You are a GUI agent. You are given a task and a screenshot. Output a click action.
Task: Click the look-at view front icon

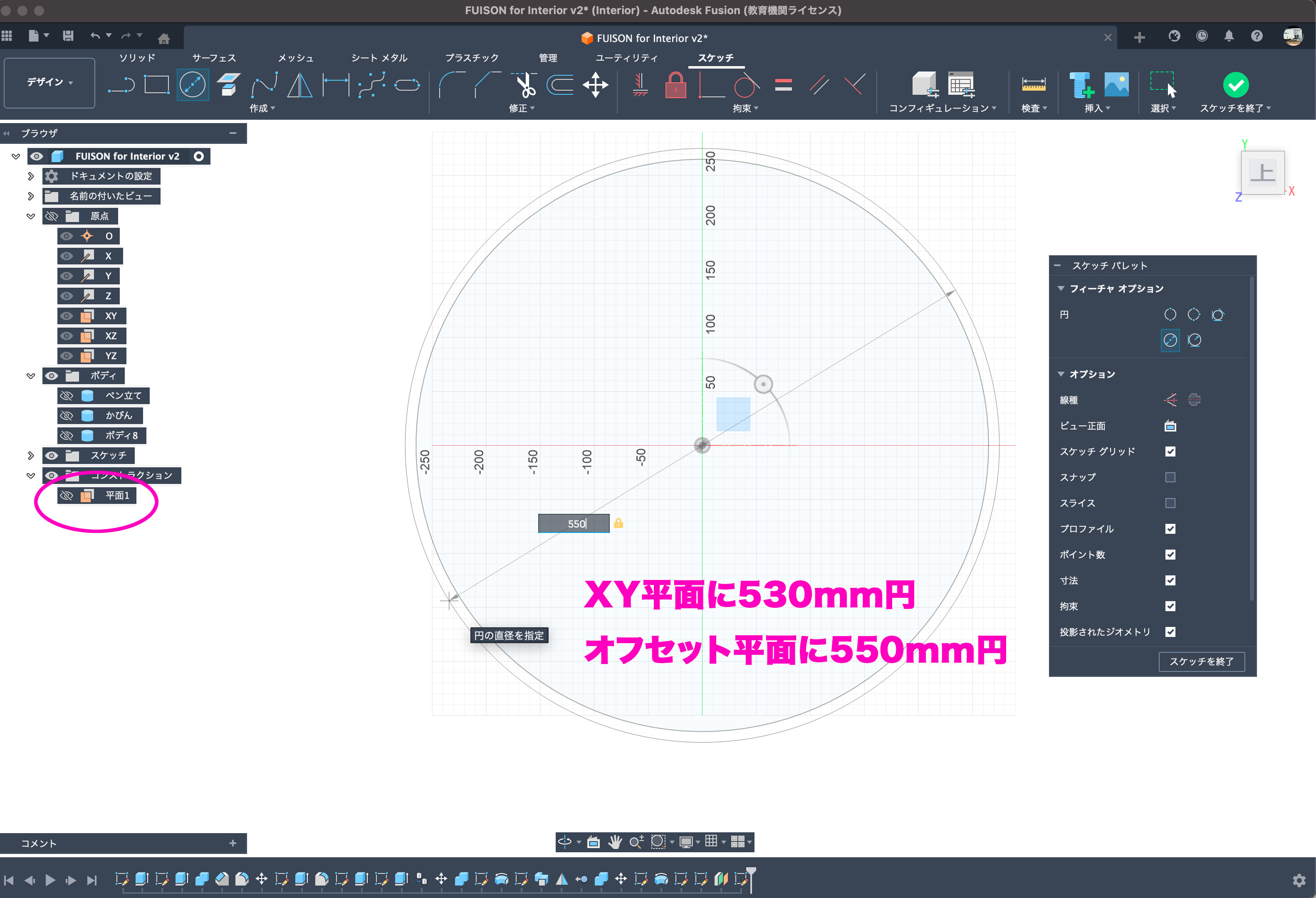pos(1170,426)
